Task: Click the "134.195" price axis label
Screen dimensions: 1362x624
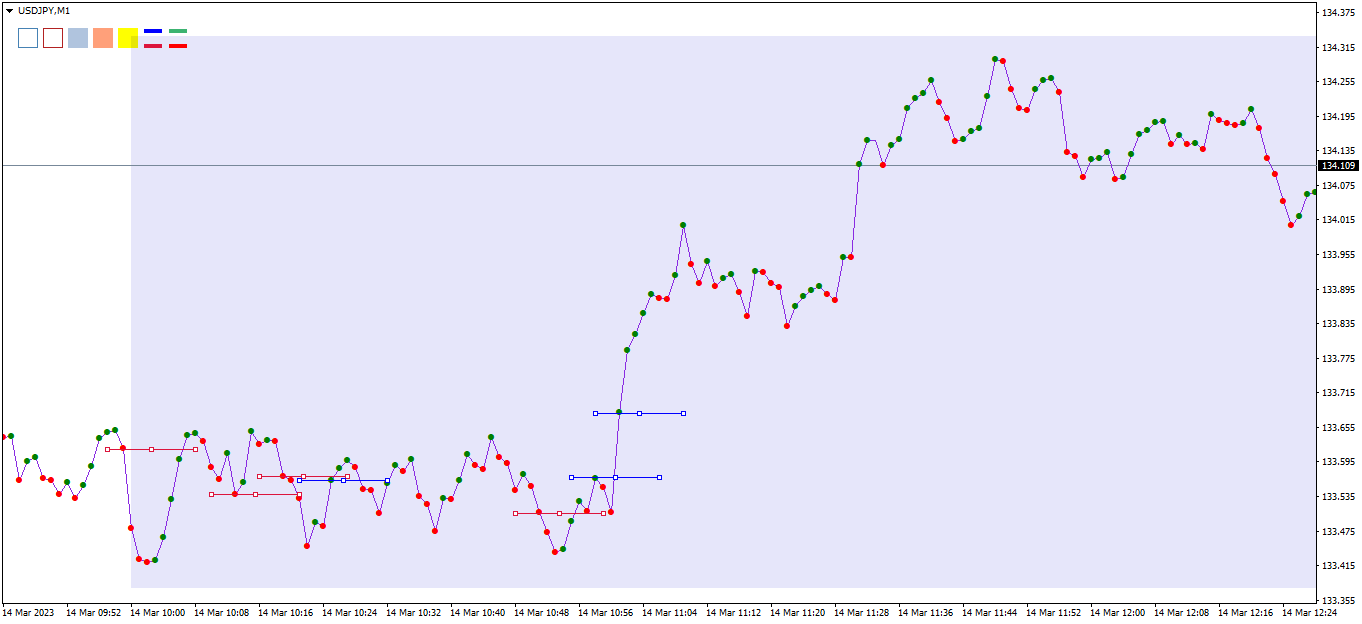Action: (x=1338, y=117)
